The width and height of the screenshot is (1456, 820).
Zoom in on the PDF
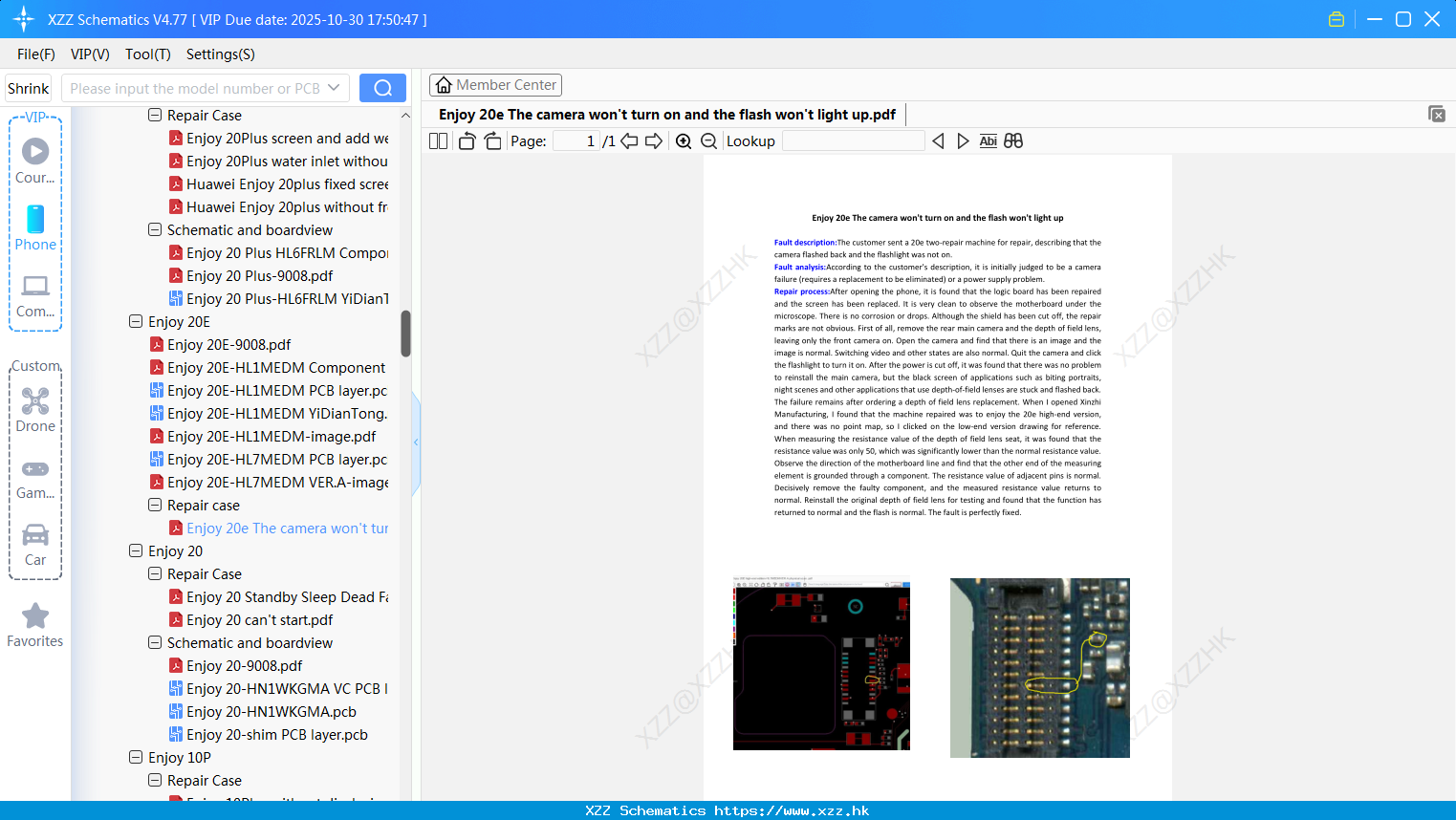(x=684, y=140)
